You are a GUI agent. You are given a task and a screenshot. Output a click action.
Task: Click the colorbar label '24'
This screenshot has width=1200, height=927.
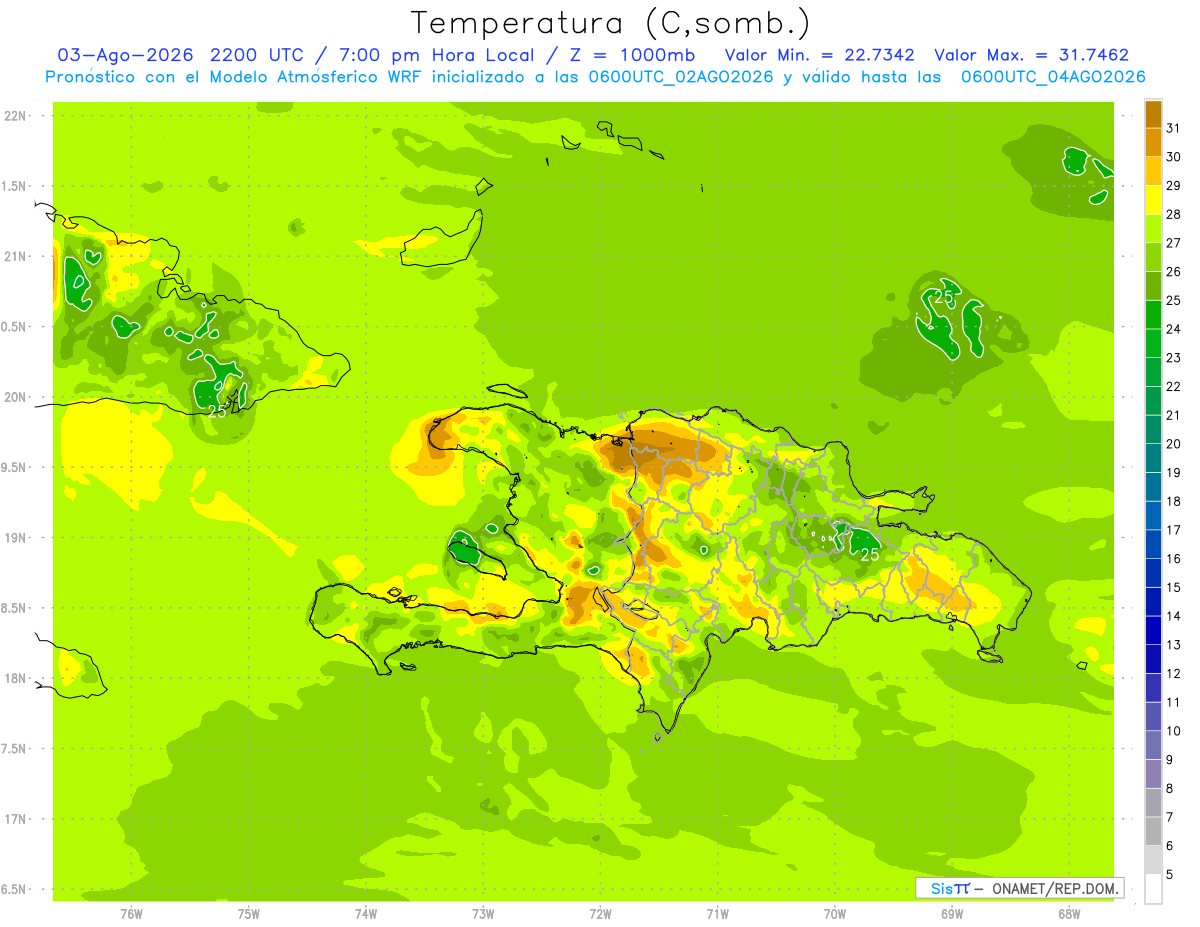pyautogui.click(x=1174, y=329)
